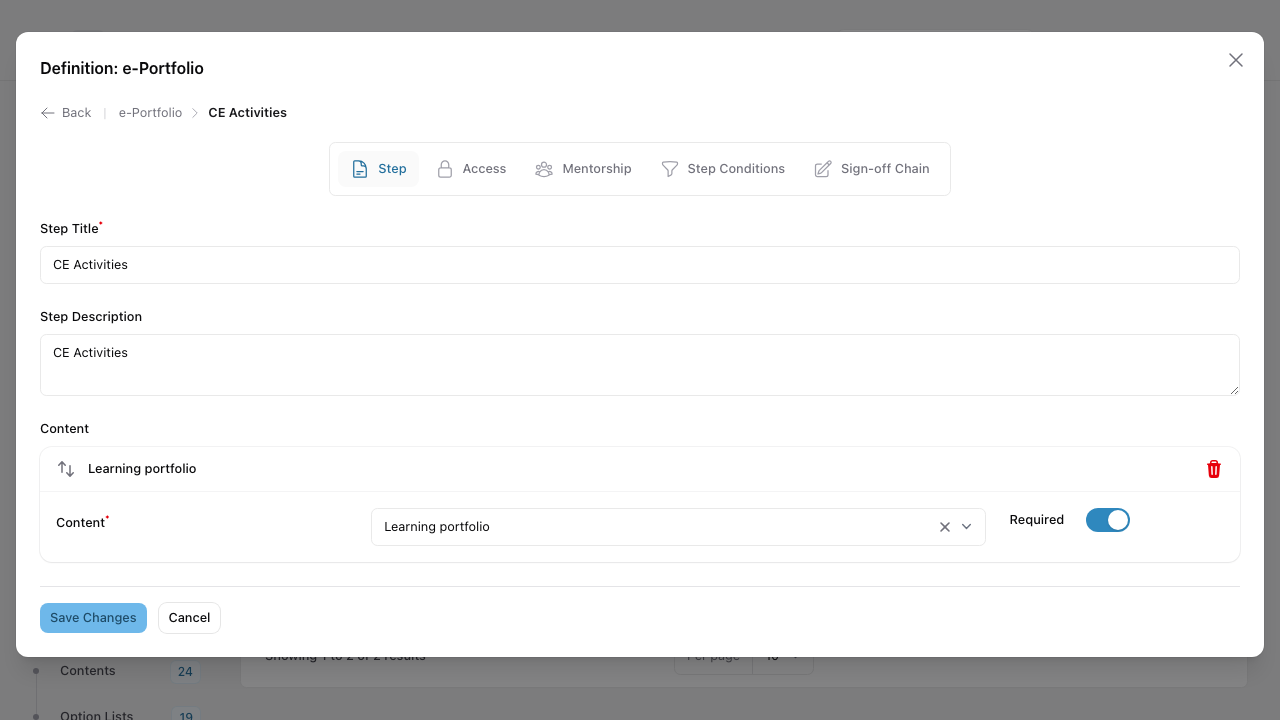Image resolution: width=1280 pixels, height=720 pixels.
Task: Save Changes to the step
Action: point(93,618)
